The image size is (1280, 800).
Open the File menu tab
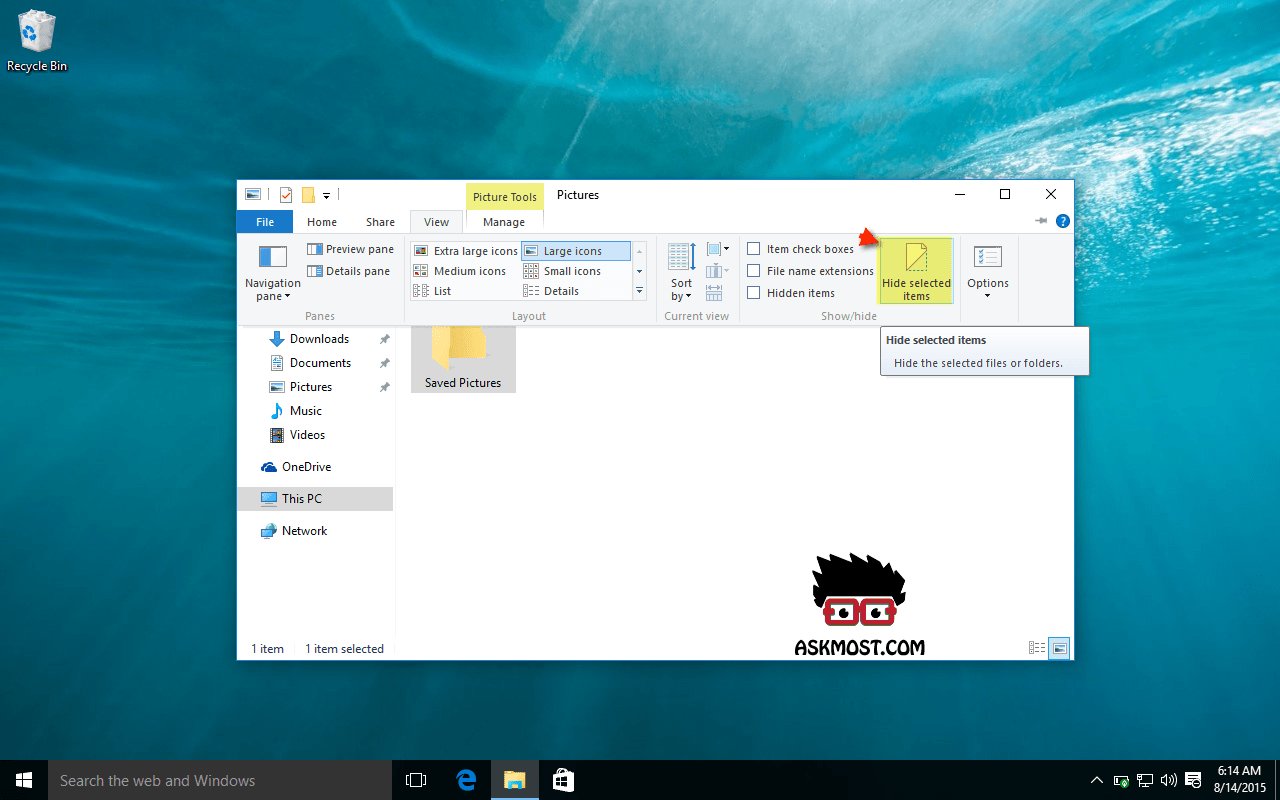coord(265,222)
